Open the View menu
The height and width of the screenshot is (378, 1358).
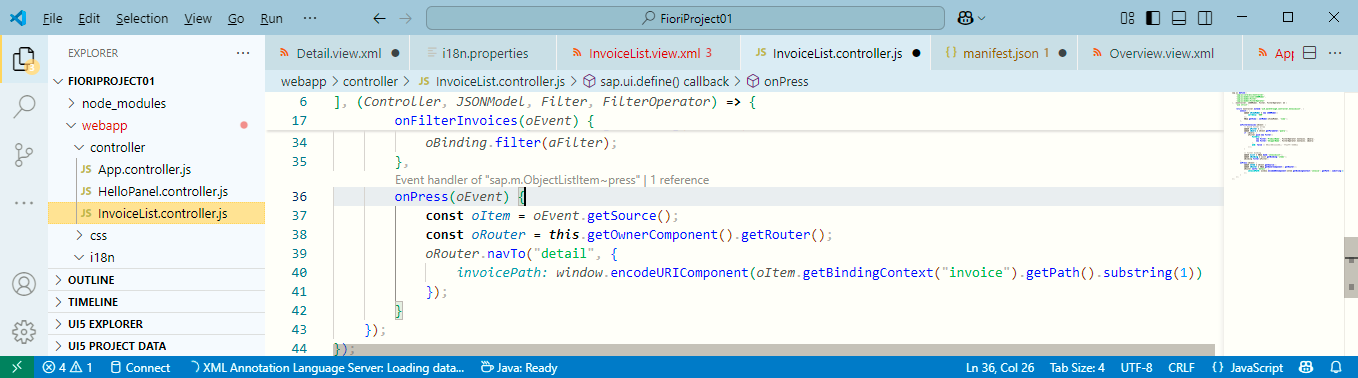click(198, 19)
